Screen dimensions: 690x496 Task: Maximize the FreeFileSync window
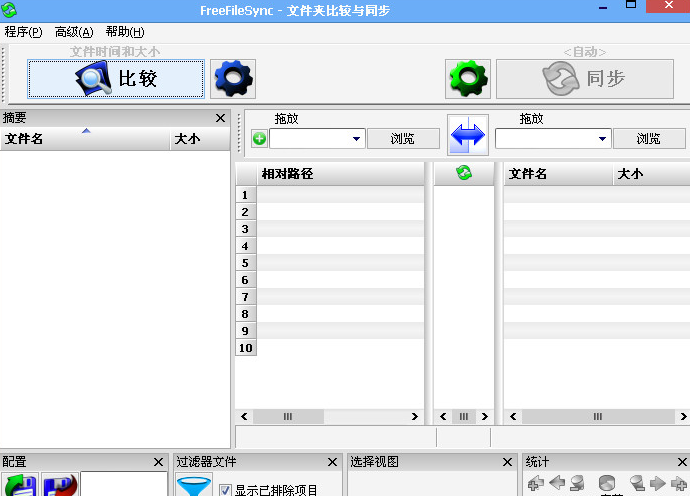(631, 5)
